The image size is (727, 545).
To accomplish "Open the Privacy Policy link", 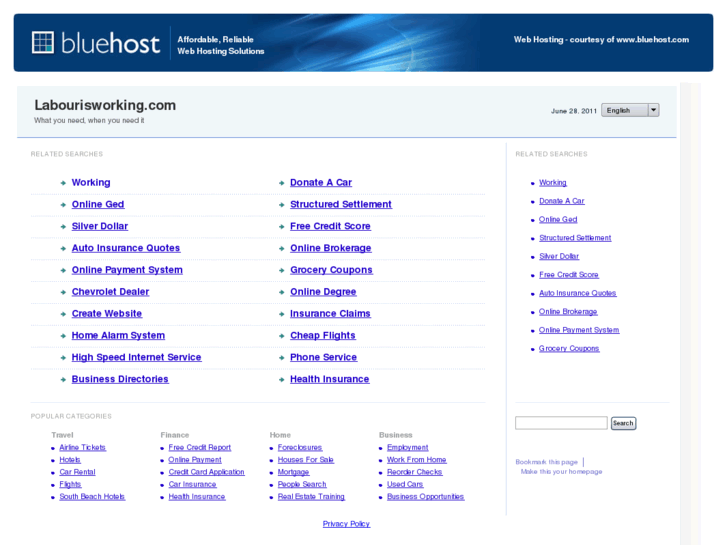I will pos(346,524).
